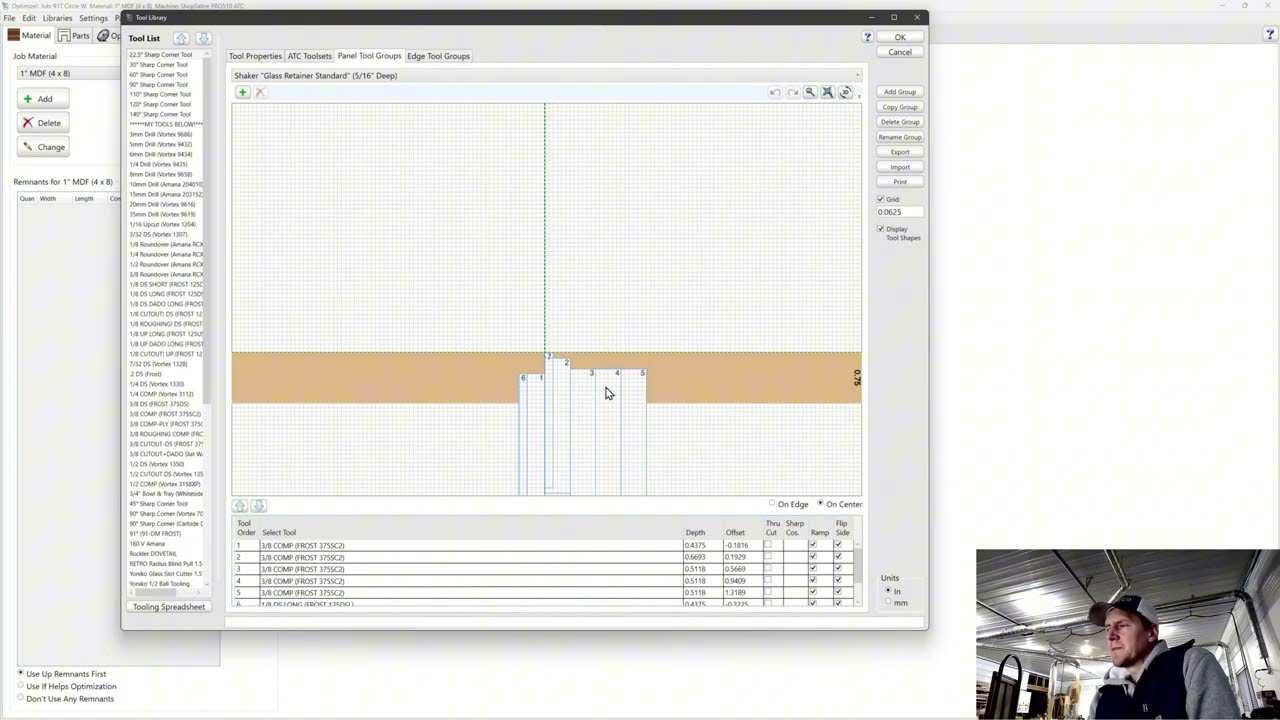This screenshot has width=1280, height=720.
Task: Undo the last change in the tool group view
Action: (775, 92)
